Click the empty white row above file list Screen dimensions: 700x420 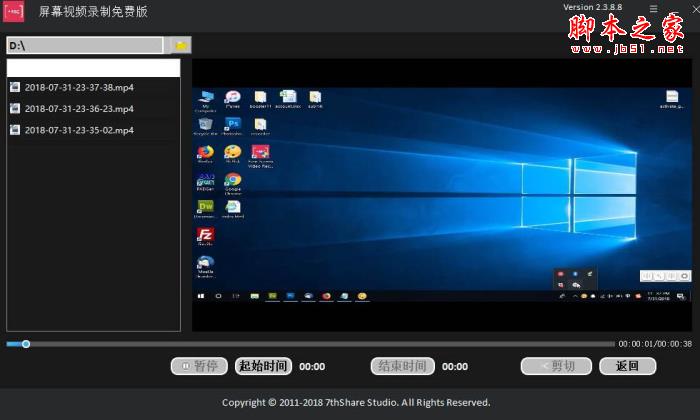(93, 68)
